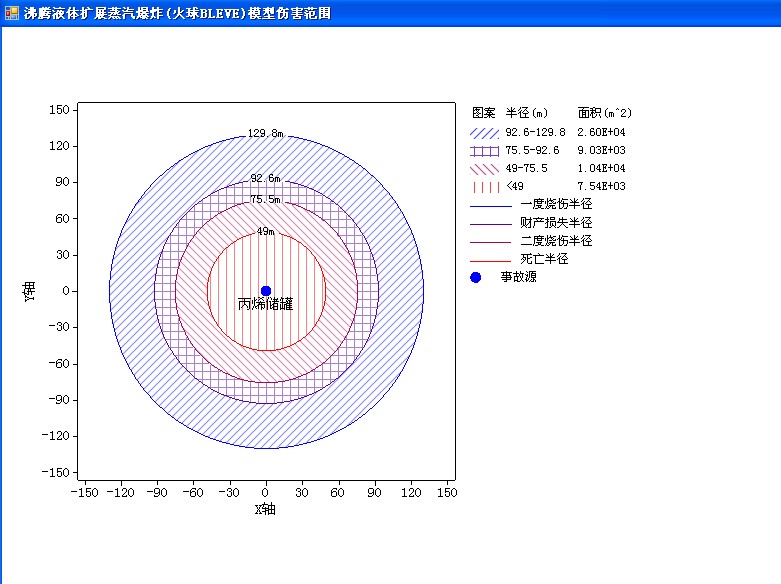Click area value 2.60E+04
781x584 pixels.
tap(601, 132)
